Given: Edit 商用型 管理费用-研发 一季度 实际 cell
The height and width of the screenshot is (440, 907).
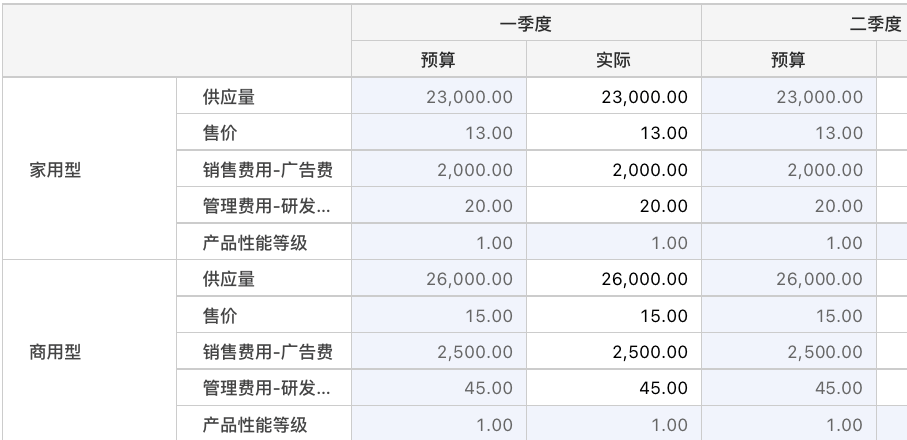Looking at the screenshot, I should [x=614, y=387].
